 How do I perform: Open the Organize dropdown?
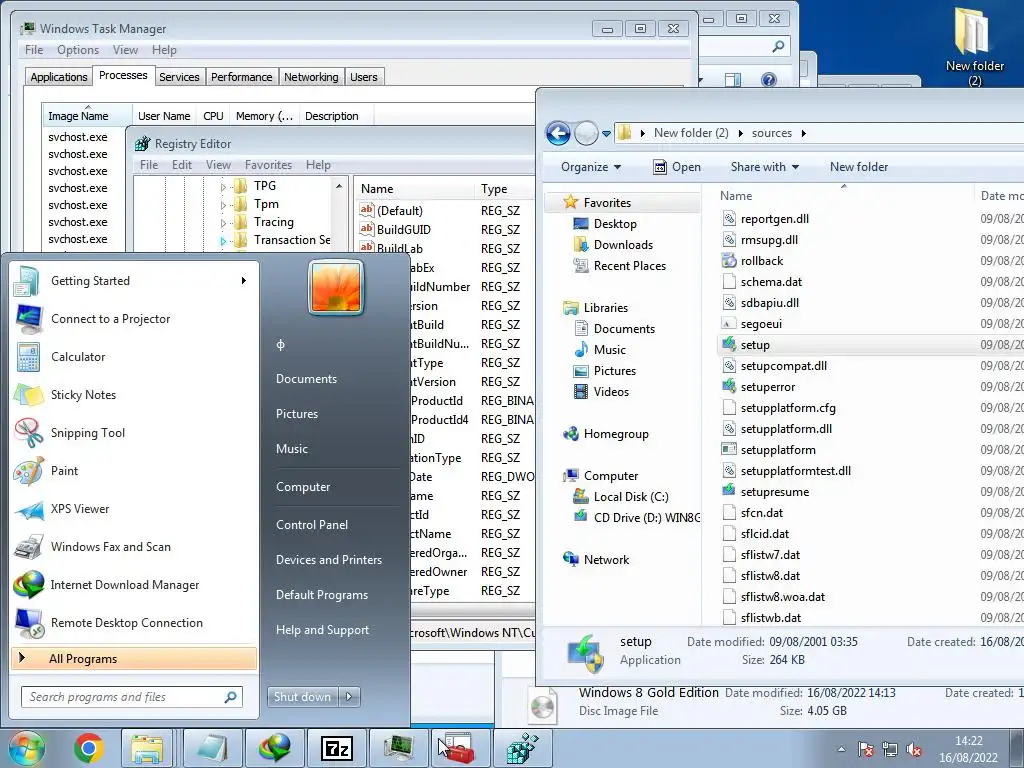591,167
